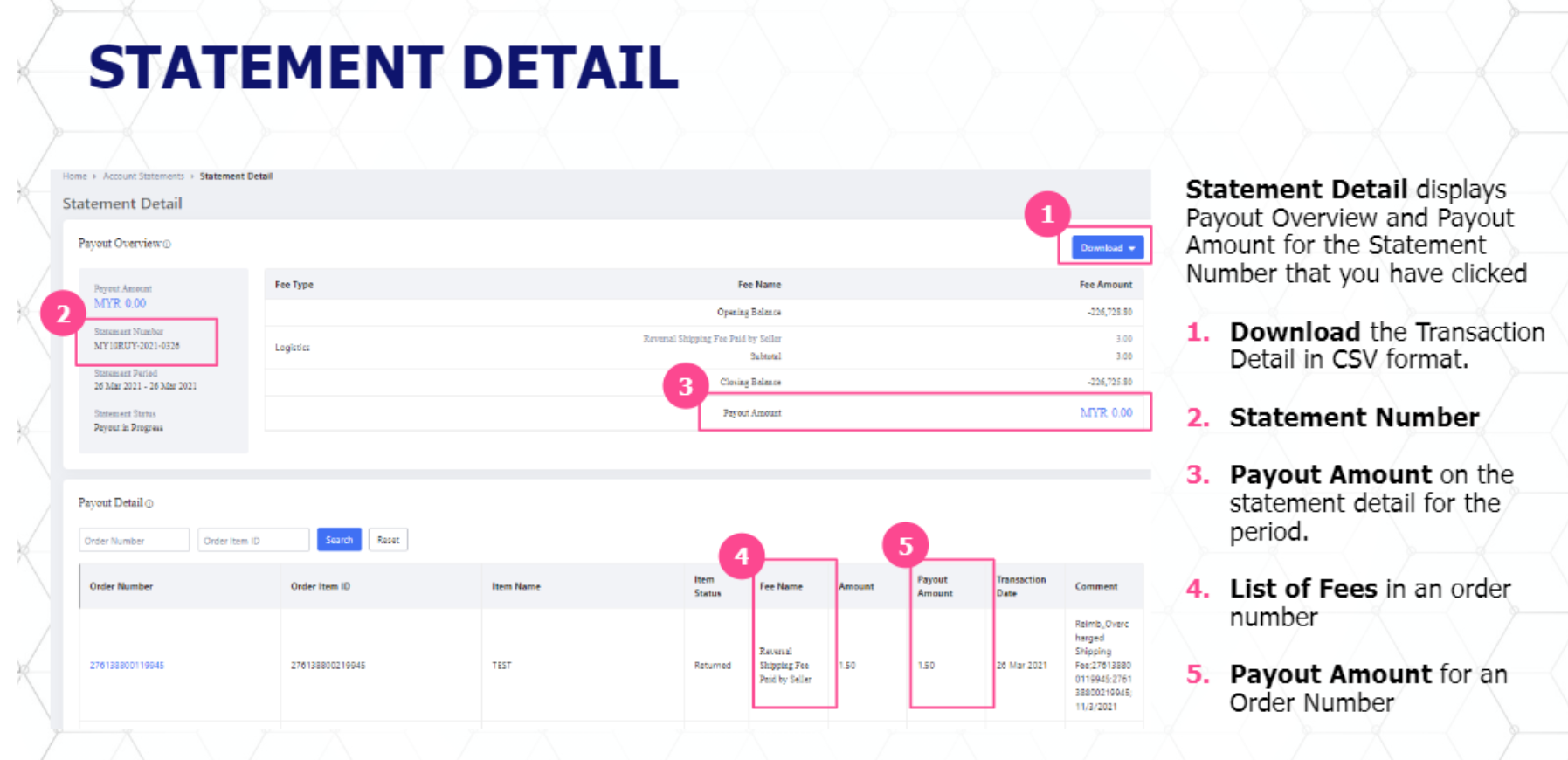The height and width of the screenshot is (760, 1568).
Task: Click the Reset button
Action: pos(388,539)
